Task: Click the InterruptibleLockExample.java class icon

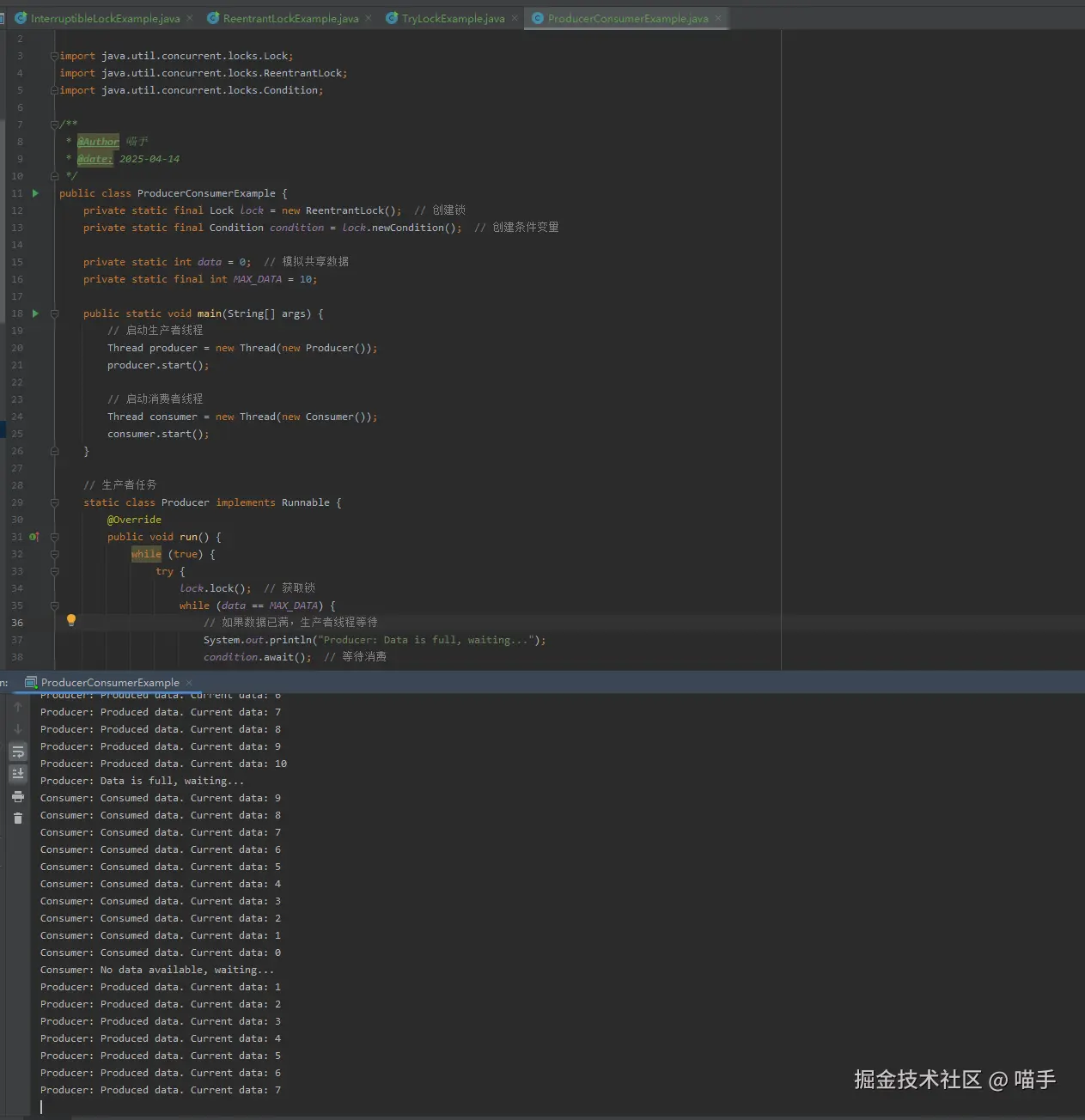Action: click(21, 18)
